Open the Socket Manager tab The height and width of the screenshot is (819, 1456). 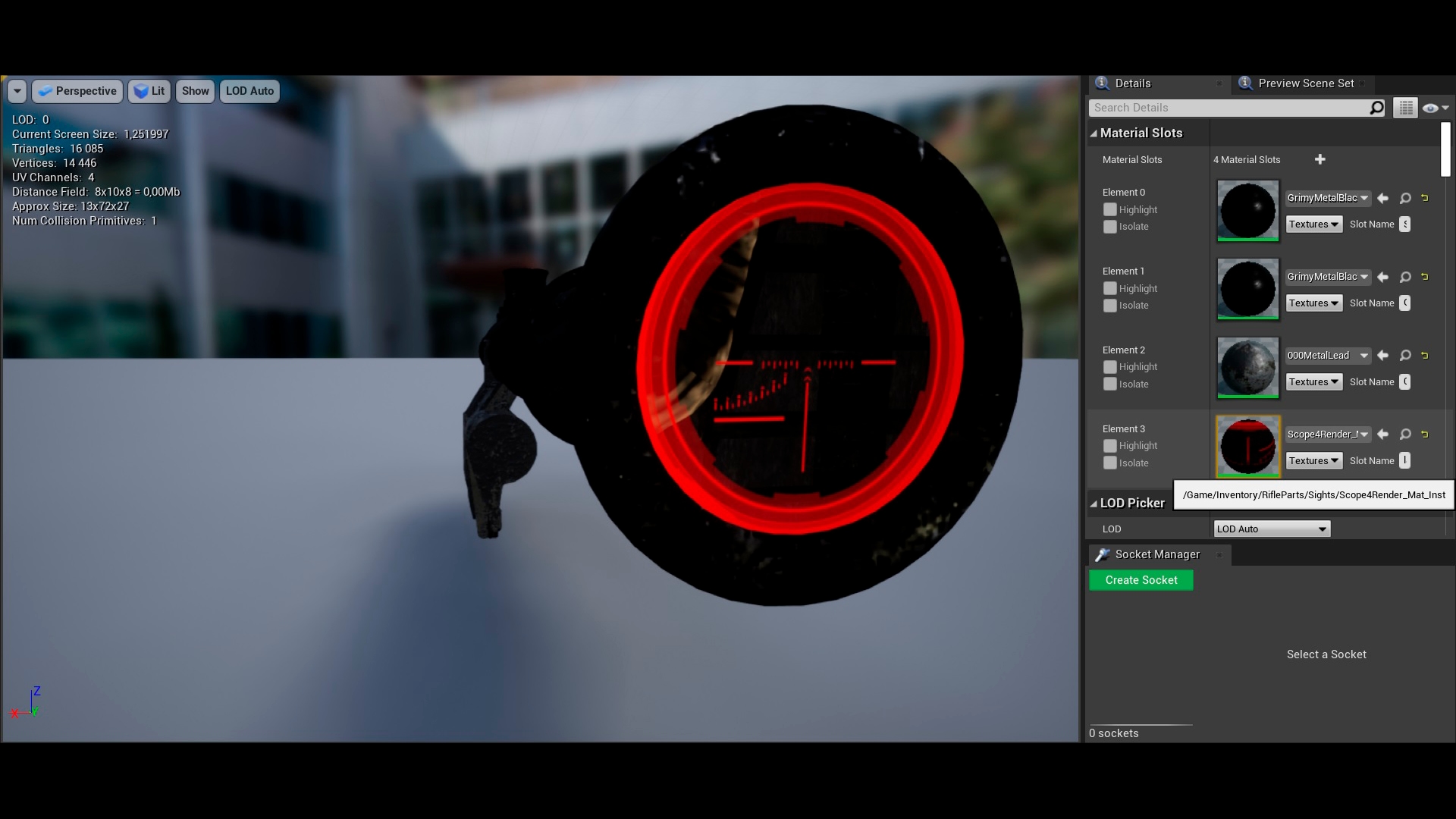(1156, 554)
